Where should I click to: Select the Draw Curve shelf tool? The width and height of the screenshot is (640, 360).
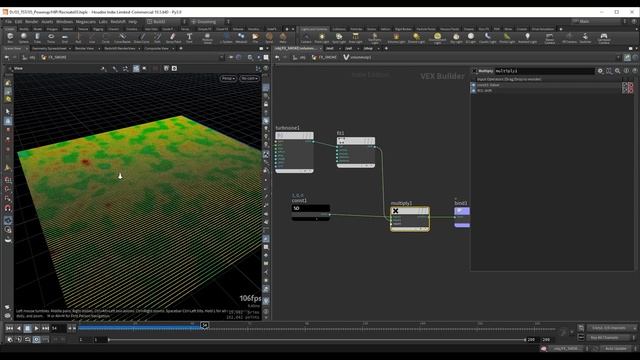(x=142, y=38)
